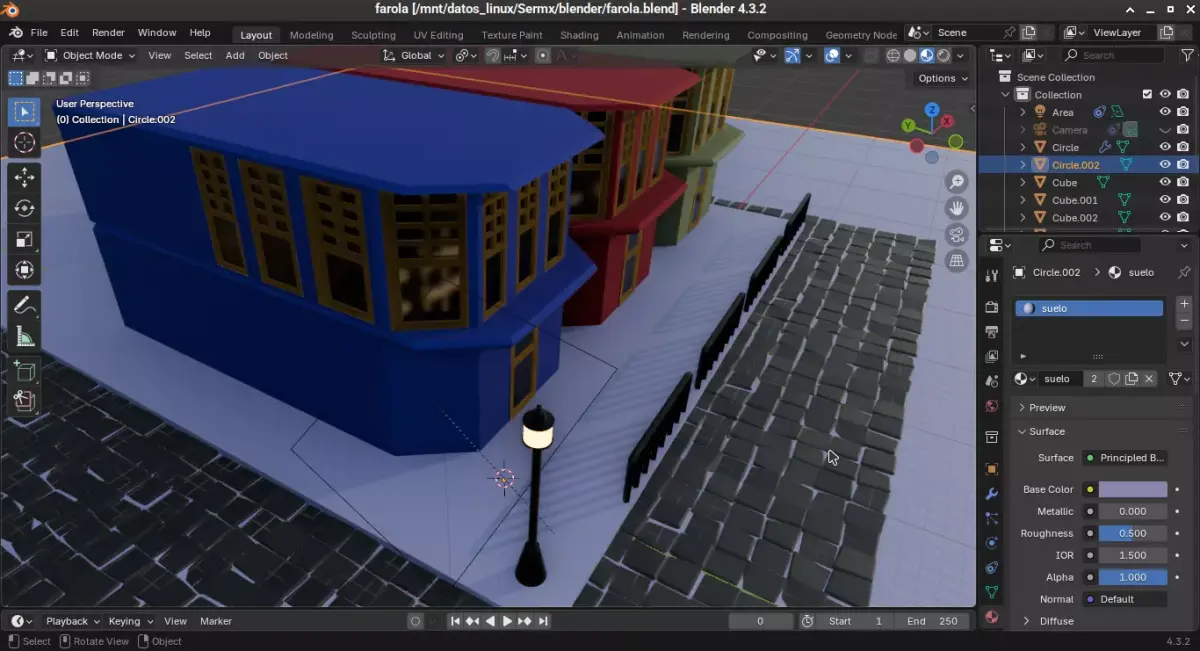Screen dimensions: 1200x651
Task: Pin the properties editor context
Action: (x=1184, y=272)
